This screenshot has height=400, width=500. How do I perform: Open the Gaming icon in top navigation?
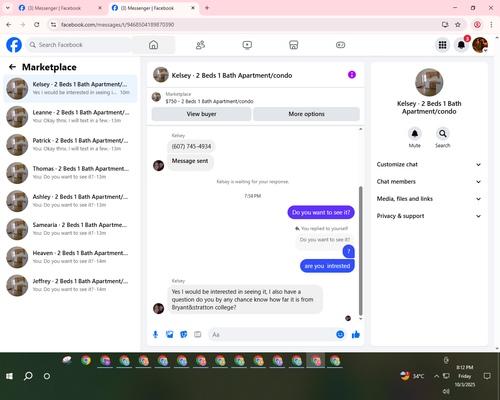coord(340,45)
